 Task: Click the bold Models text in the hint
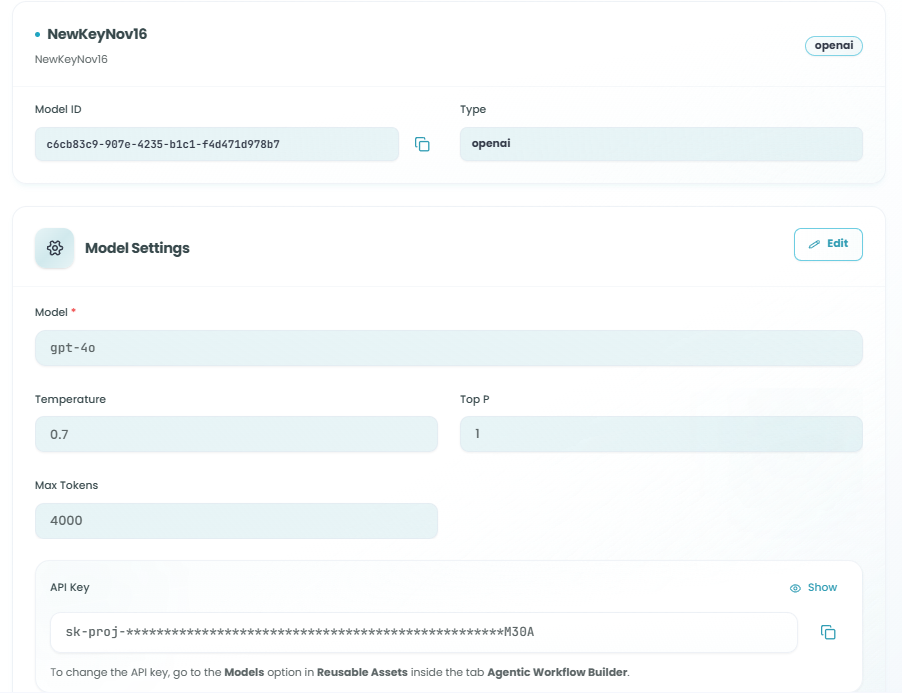(244, 672)
